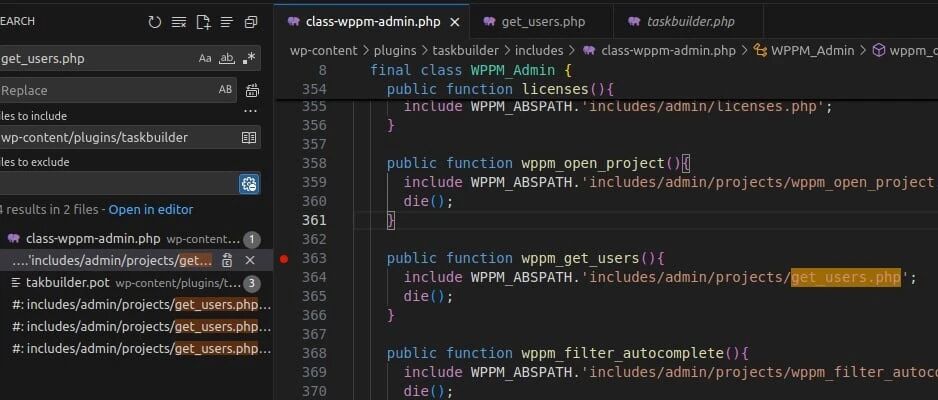Open third takbuilder.pot get_users.php match
This screenshot has height=400, width=938.
pyautogui.click(x=136, y=349)
